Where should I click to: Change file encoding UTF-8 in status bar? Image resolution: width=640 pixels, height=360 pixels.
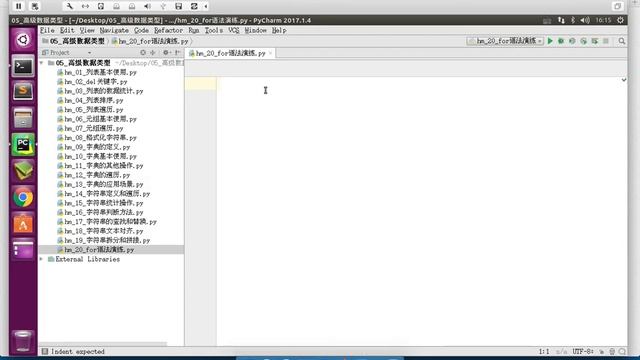click(x=582, y=351)
